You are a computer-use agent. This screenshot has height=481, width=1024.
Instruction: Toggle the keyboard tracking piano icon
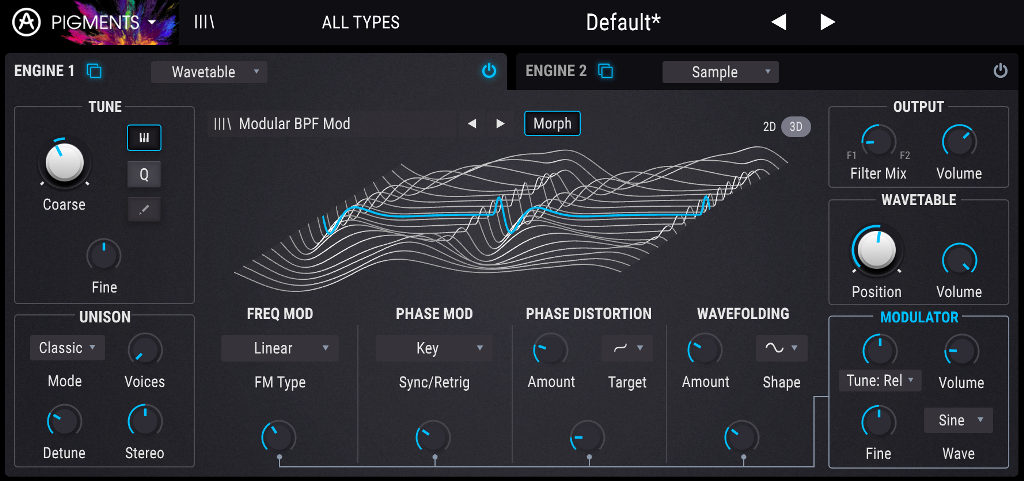tap(144, 138)
